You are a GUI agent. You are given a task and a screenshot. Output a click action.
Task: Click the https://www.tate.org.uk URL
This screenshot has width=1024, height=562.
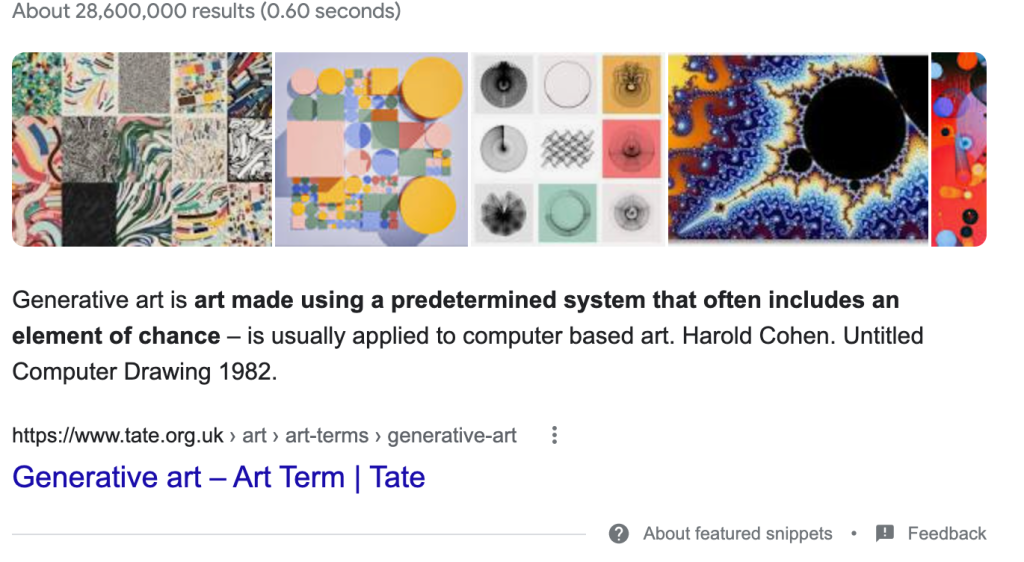pos(118,435)
